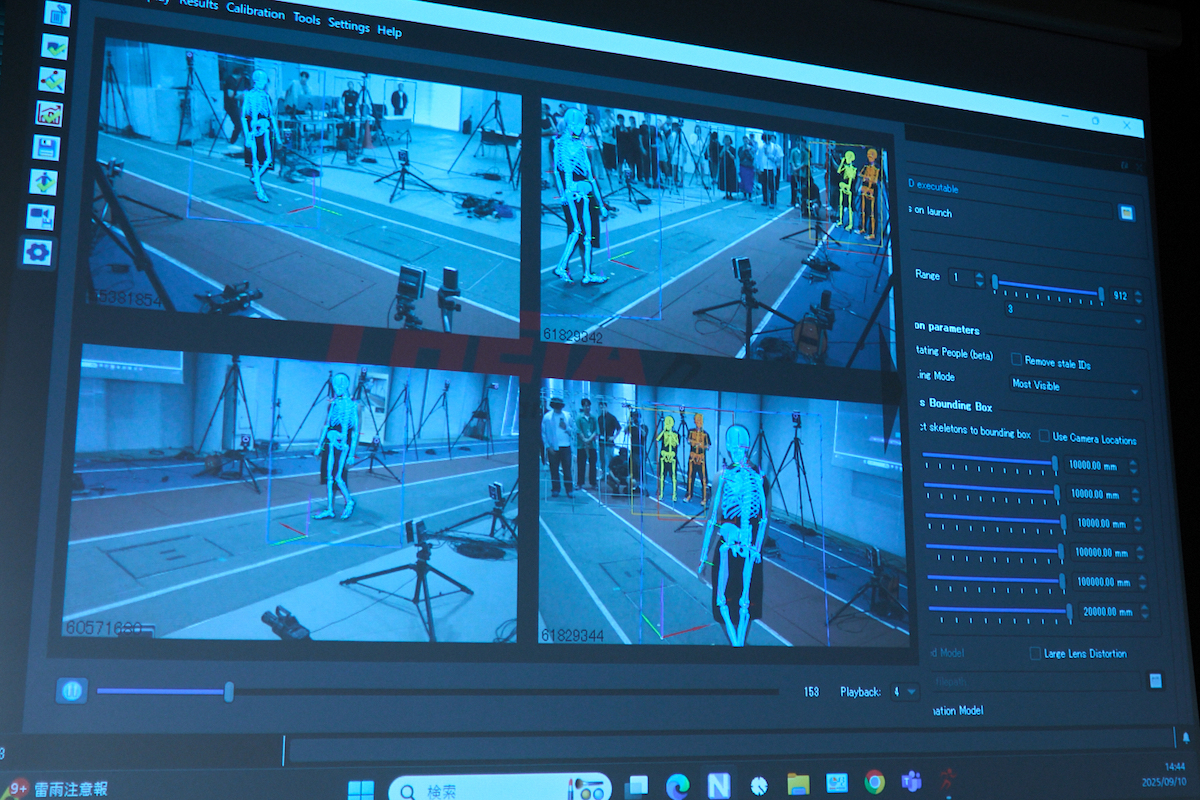This screenshot has width=1200, height=800.
Task: Click the nodes with checkmark sidebar icon
Action: (x=52, y=80)
